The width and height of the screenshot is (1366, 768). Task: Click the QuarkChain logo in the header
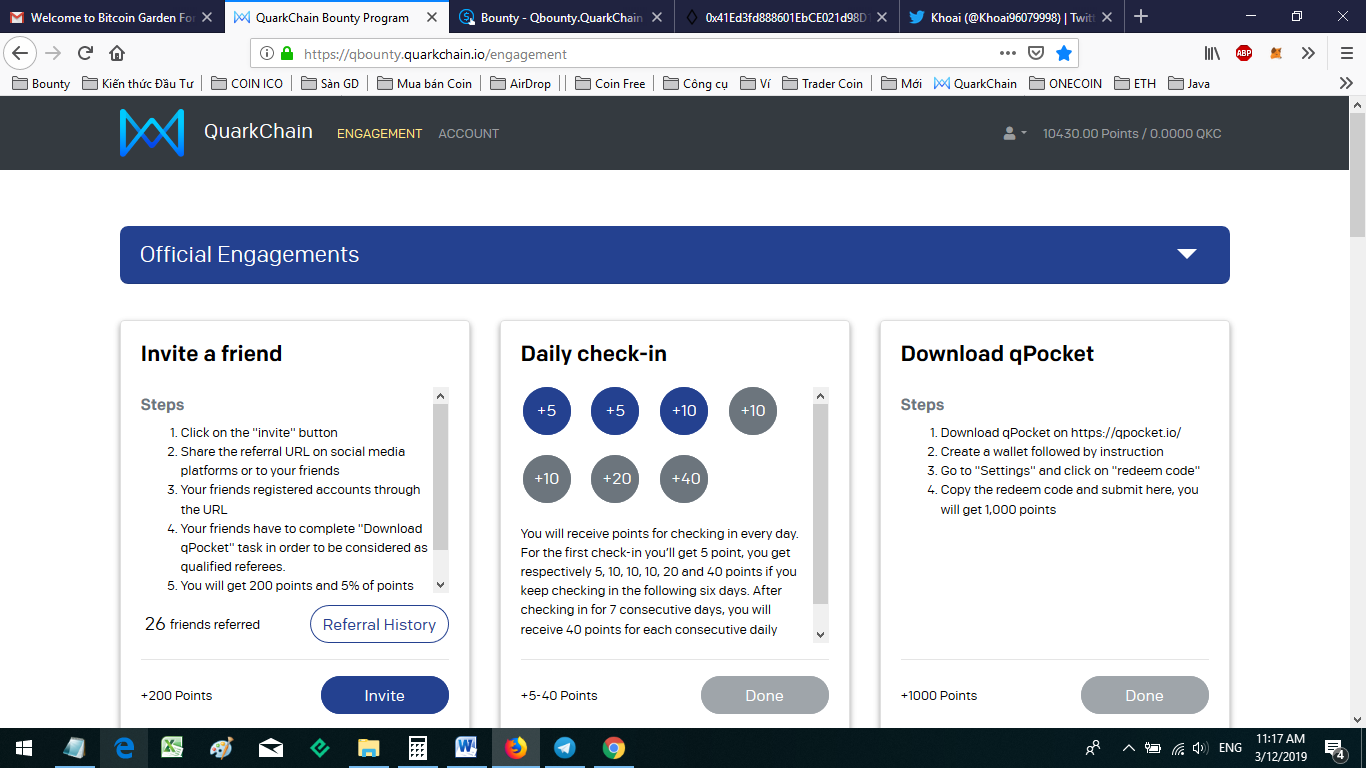point(152,133)
